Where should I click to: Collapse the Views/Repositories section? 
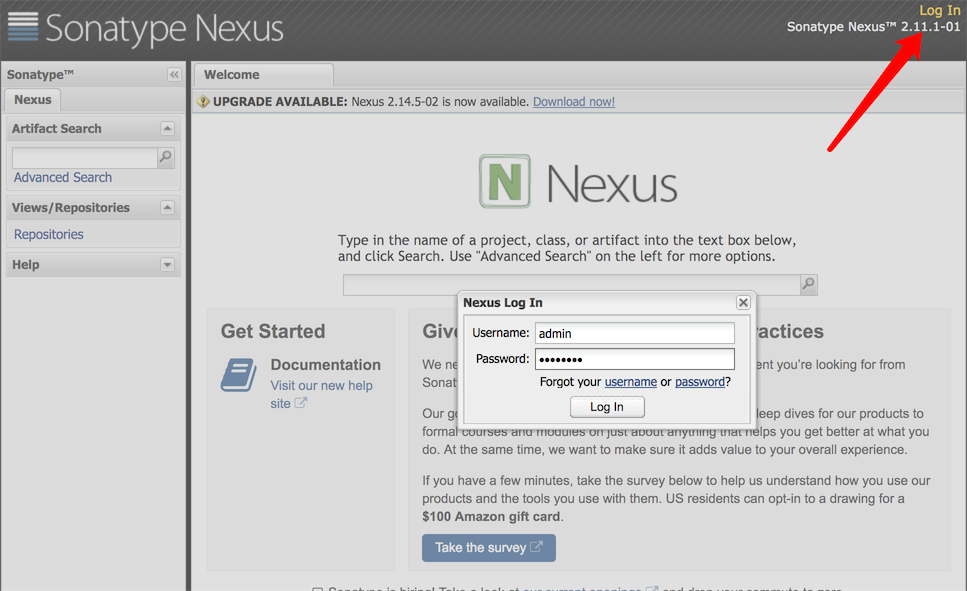click(x=167, y=207)
